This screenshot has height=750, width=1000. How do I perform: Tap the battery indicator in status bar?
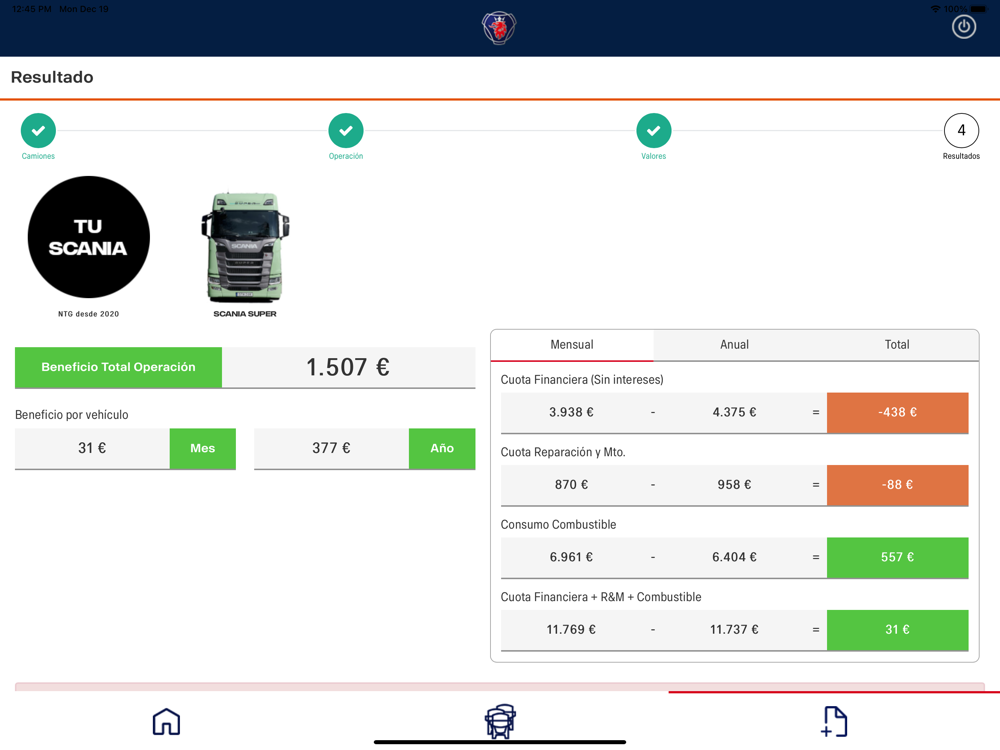[978, 9]
